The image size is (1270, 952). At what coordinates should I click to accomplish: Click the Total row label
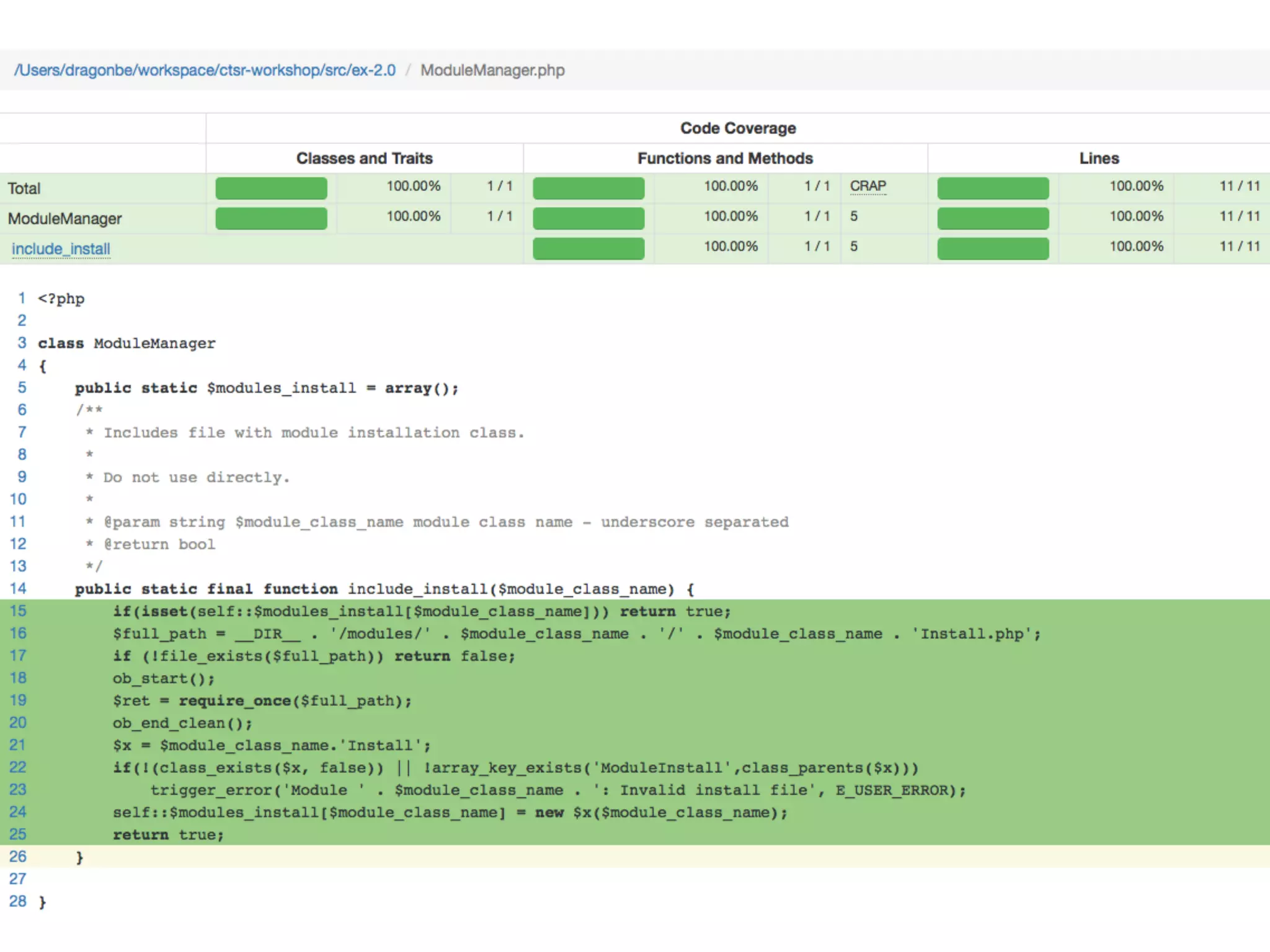pyautogui.click(x=24, y=188)
